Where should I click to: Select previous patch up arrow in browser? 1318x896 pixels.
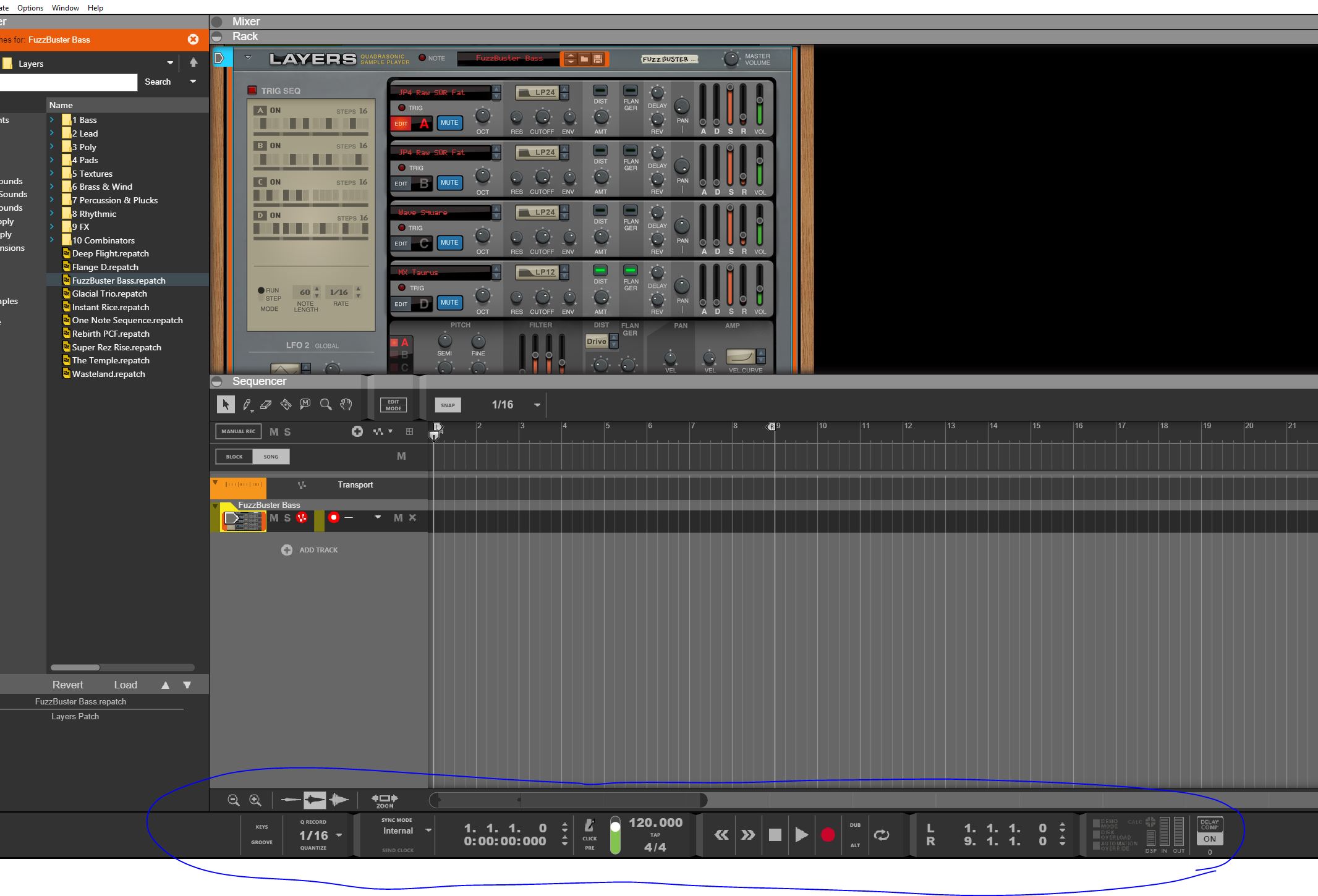(165, 685)
